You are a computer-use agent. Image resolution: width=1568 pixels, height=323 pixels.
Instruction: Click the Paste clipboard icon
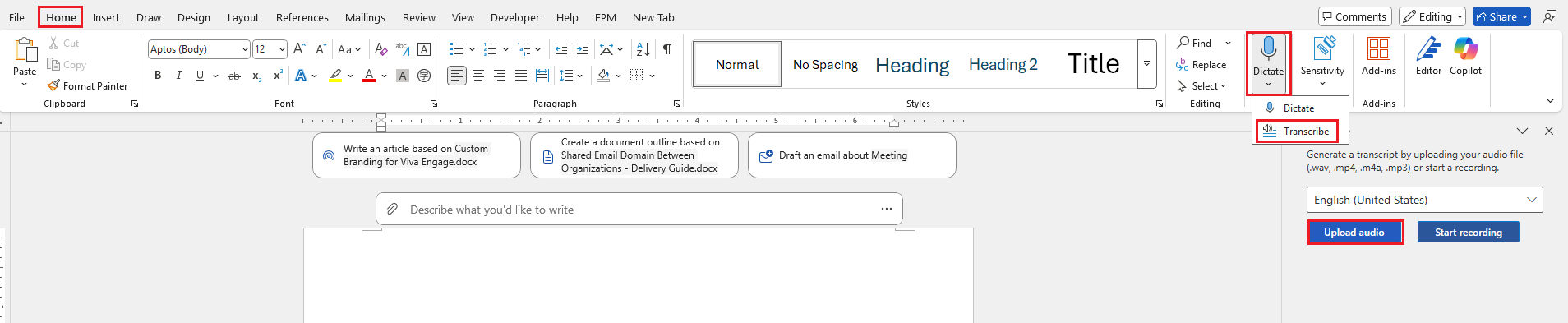(25, 50)
